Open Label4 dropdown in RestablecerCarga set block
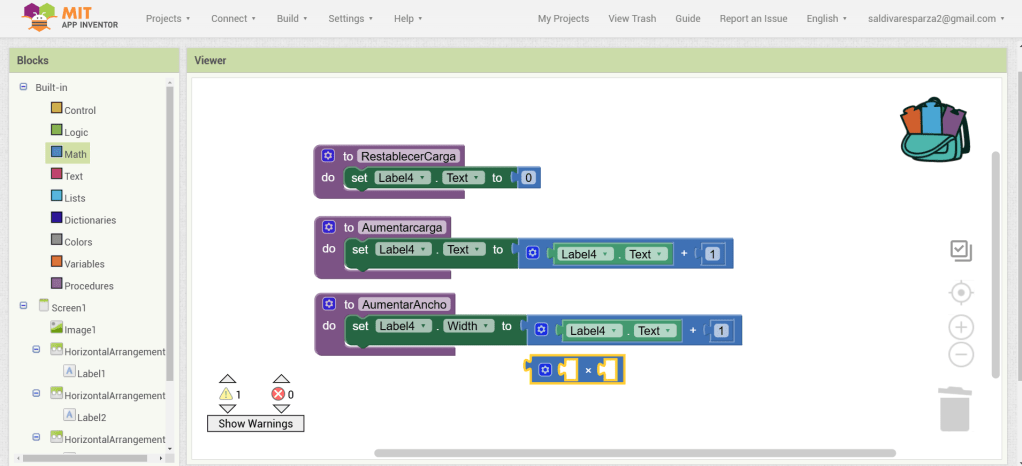1022x466 pixels. 403,178
